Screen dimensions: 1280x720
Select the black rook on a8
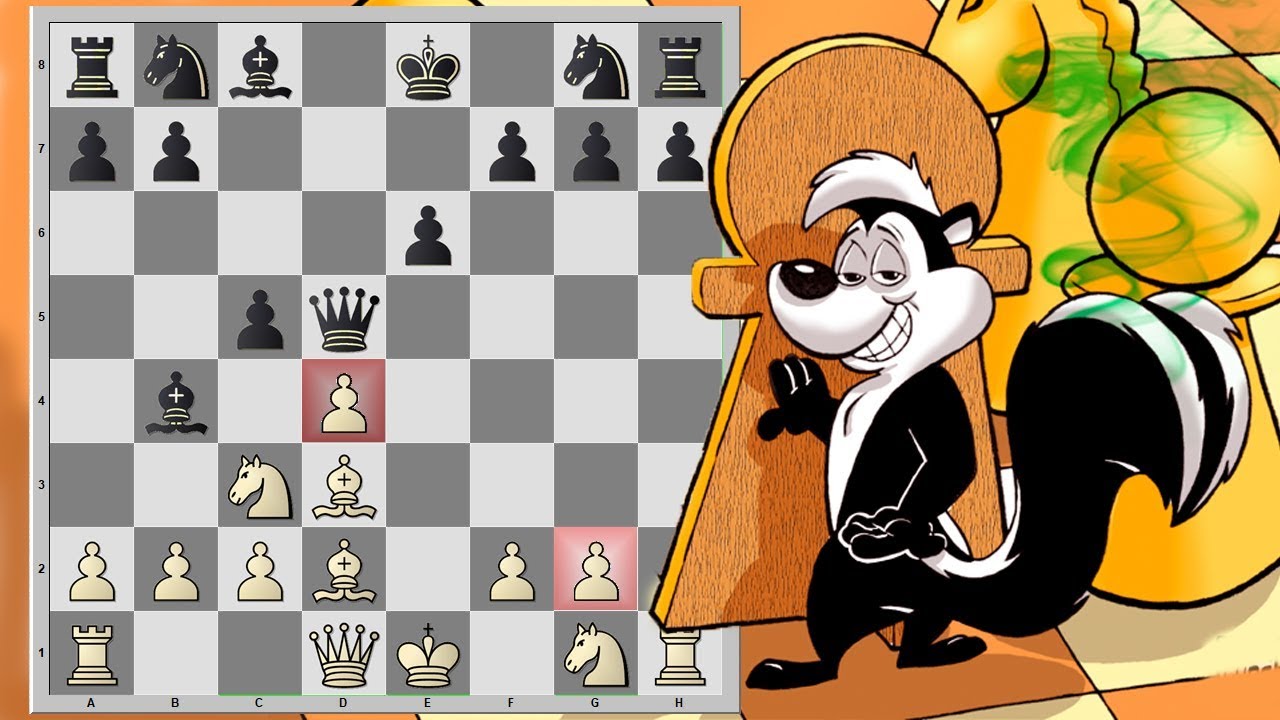pos(92,66)
